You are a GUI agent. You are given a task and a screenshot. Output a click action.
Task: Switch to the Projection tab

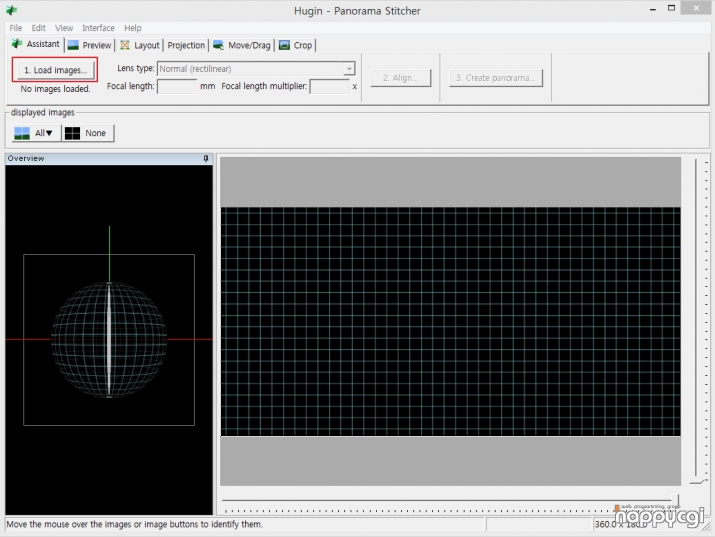(186, 45)
